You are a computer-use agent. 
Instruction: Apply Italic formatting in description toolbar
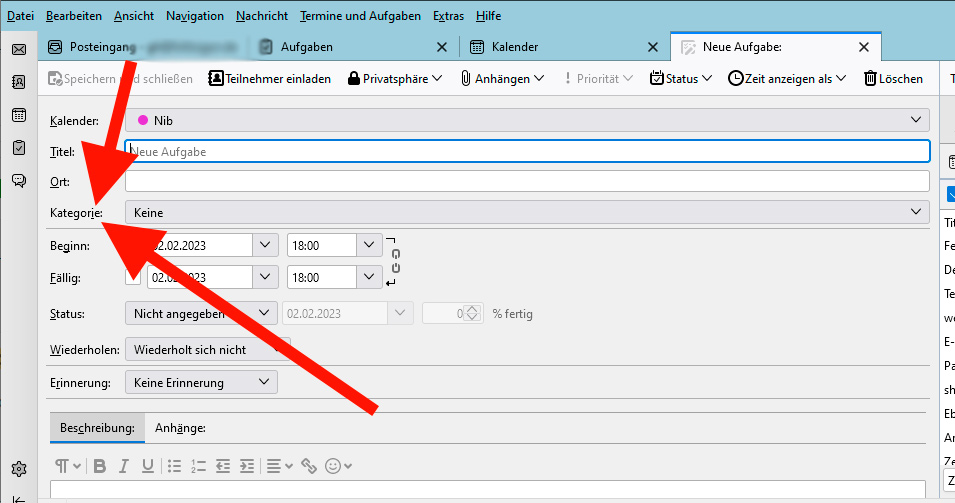(124, 466)
